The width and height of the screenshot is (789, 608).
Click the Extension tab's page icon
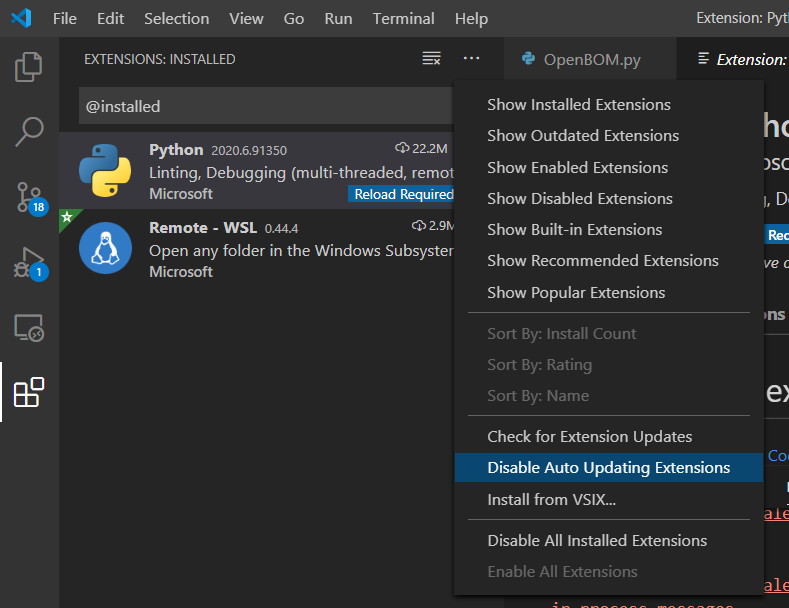coord(703,59)
